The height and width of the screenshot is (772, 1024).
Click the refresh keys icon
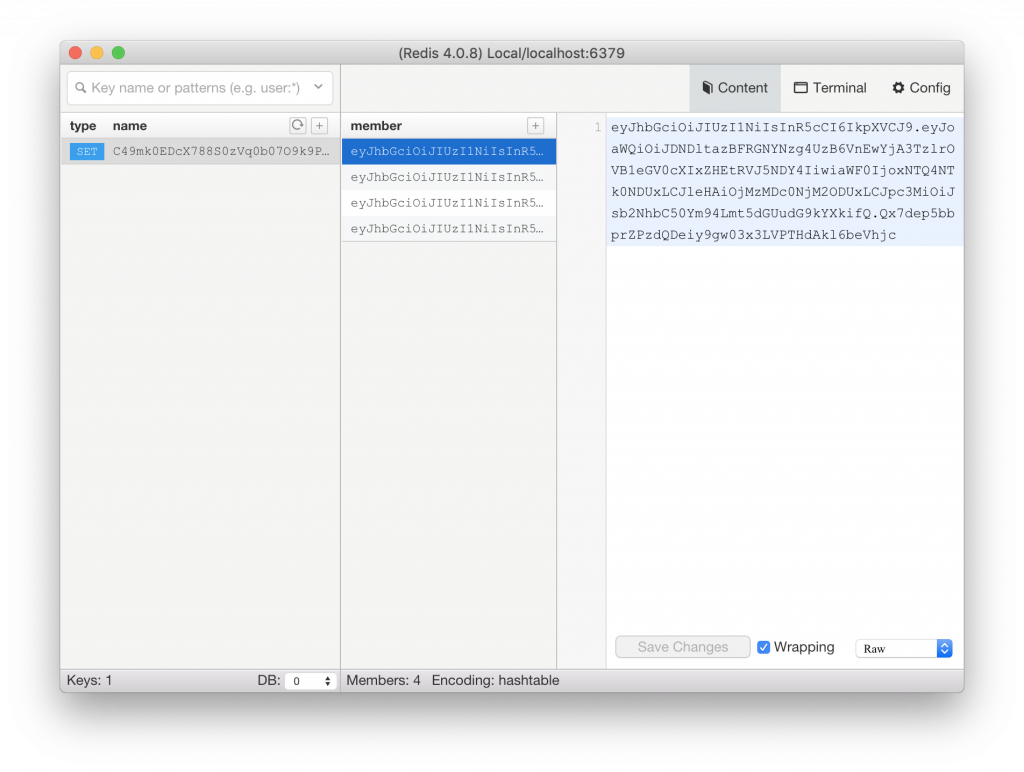point(298,125)
